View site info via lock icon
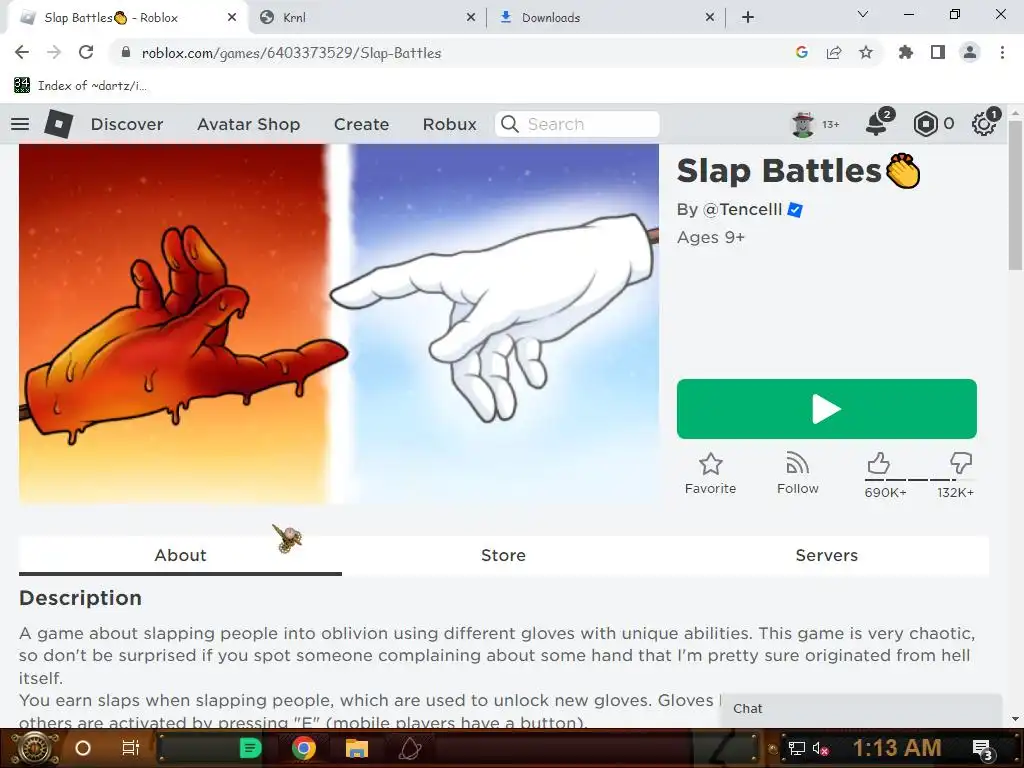Screen dimensions: 1024x768 [126, 53]
